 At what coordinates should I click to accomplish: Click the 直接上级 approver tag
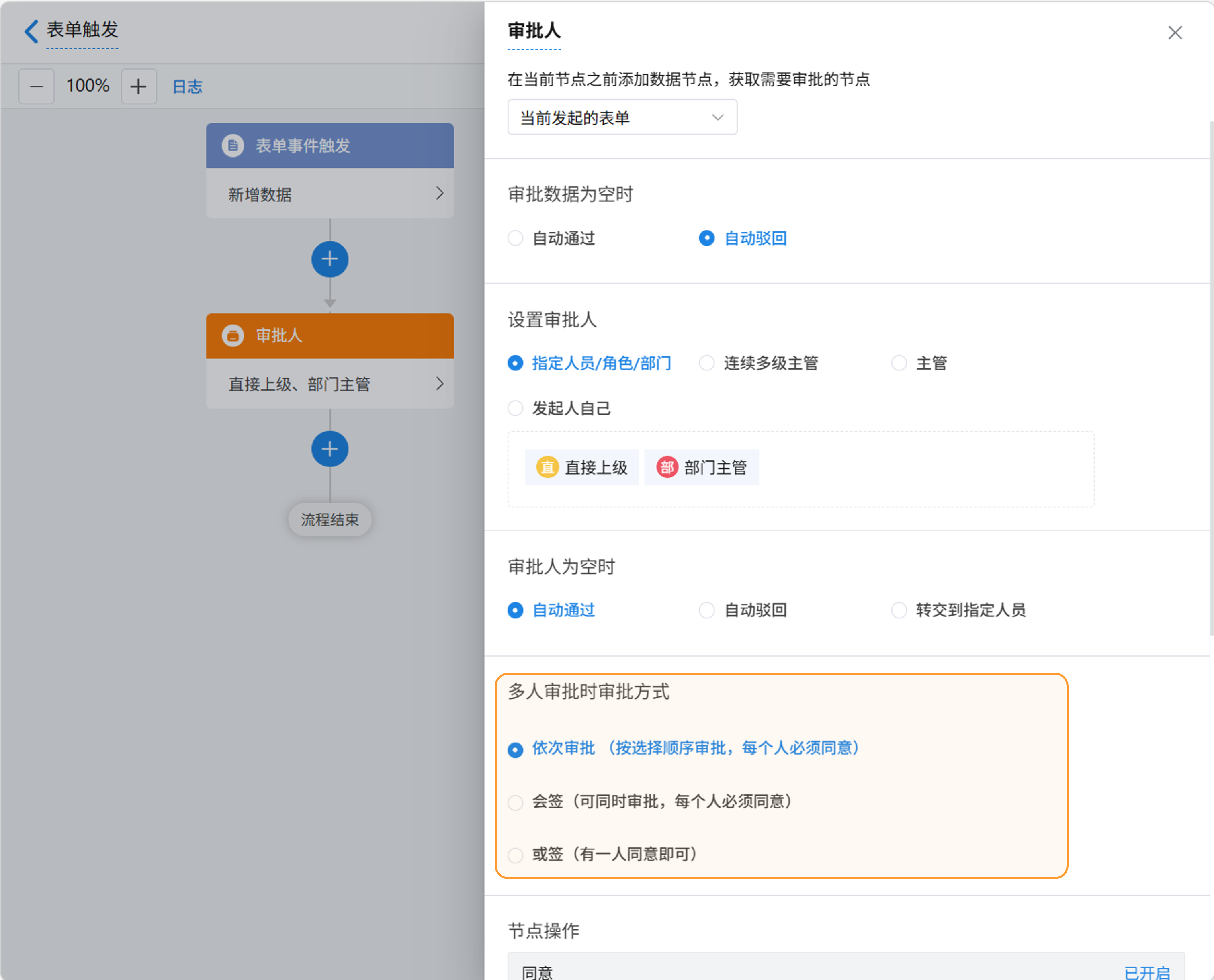[x=582, y=467]
